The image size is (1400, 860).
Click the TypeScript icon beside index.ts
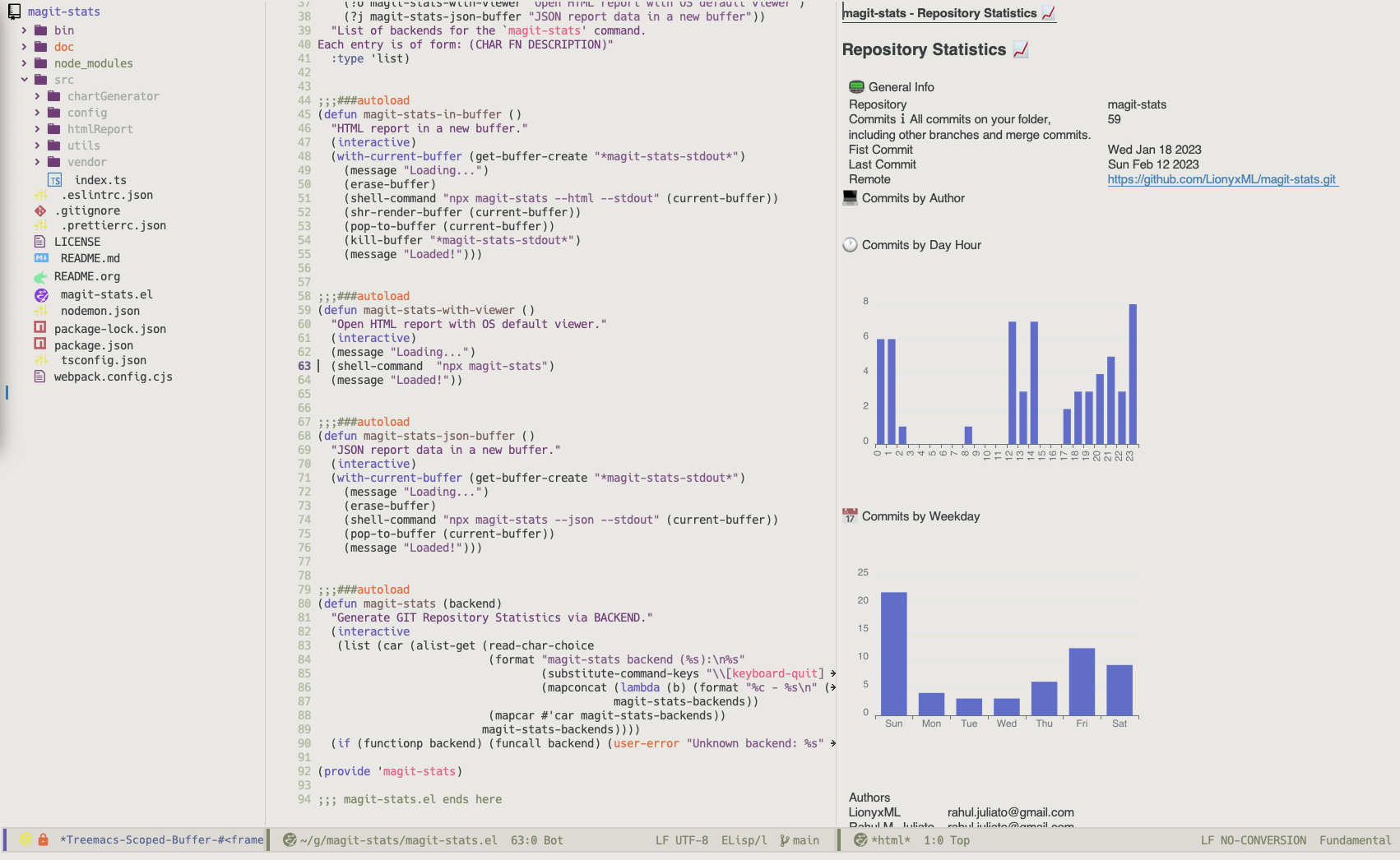coord(55,180)
